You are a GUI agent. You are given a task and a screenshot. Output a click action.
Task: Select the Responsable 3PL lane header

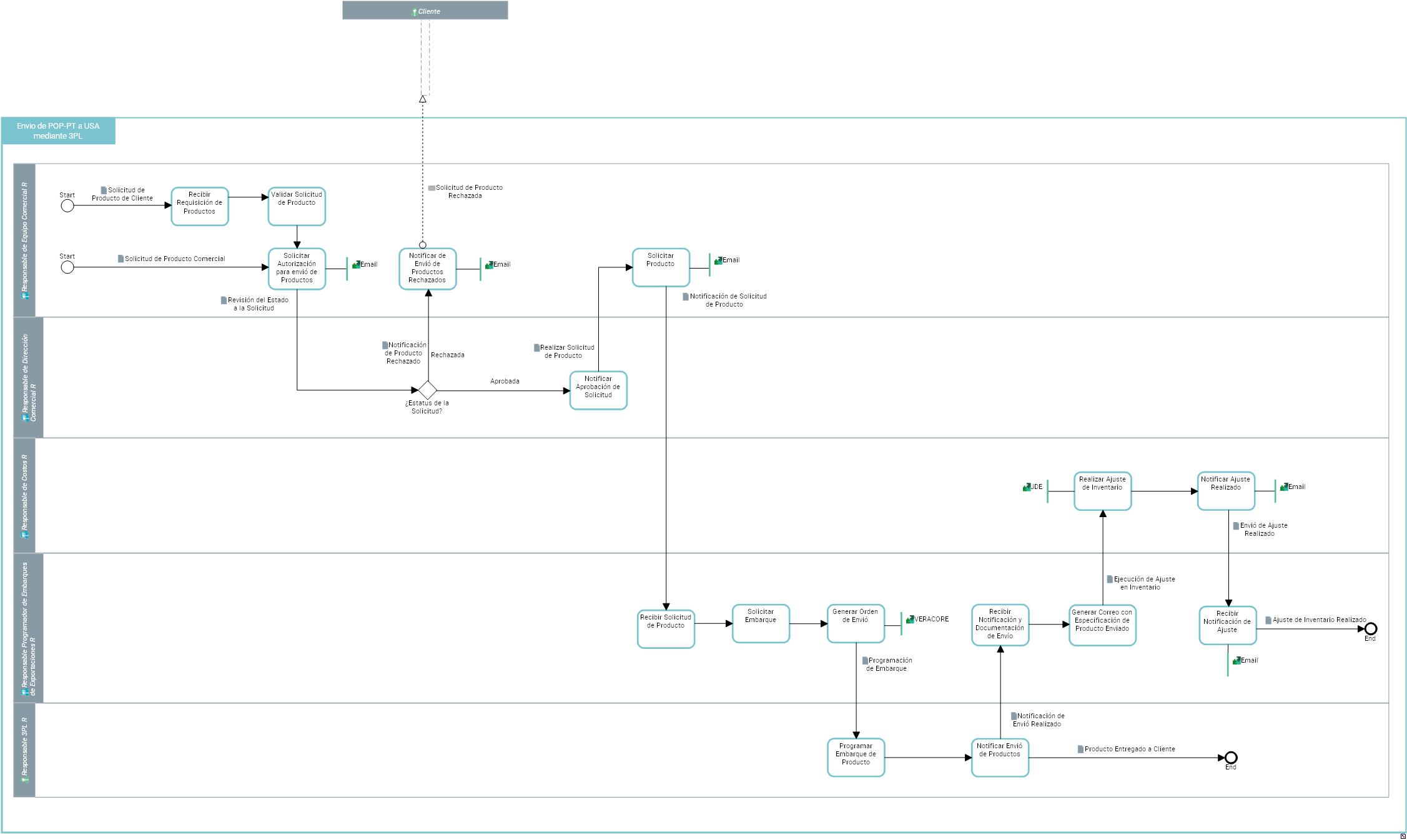[24, 750]
